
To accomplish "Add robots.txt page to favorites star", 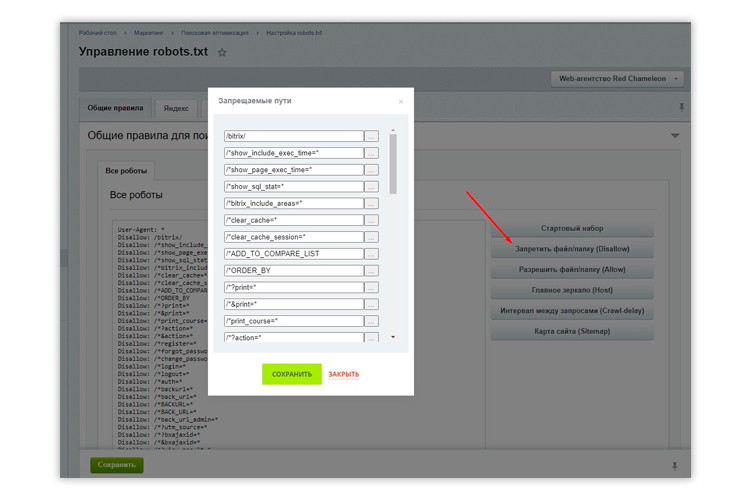I will pyautogui.click(x=222, y=53).
